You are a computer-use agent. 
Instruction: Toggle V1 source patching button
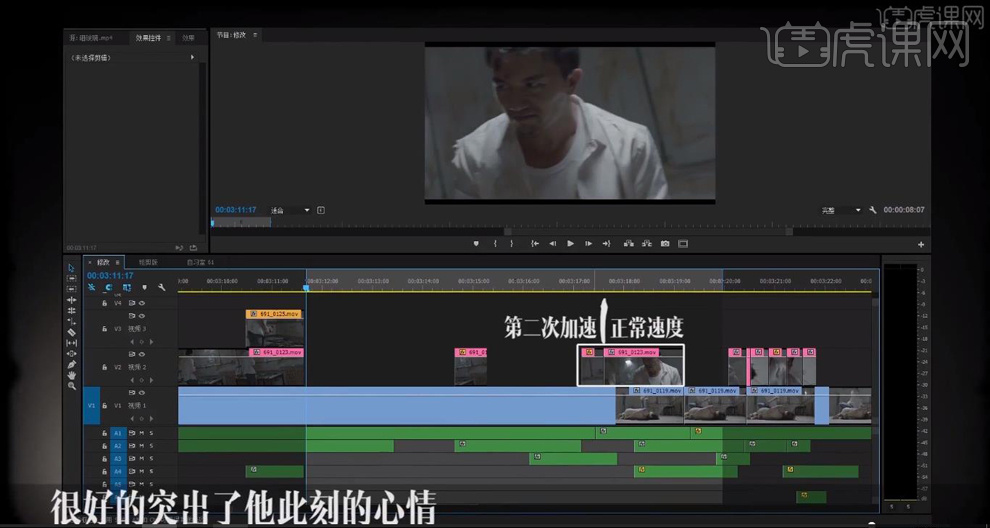coord(92,405)
